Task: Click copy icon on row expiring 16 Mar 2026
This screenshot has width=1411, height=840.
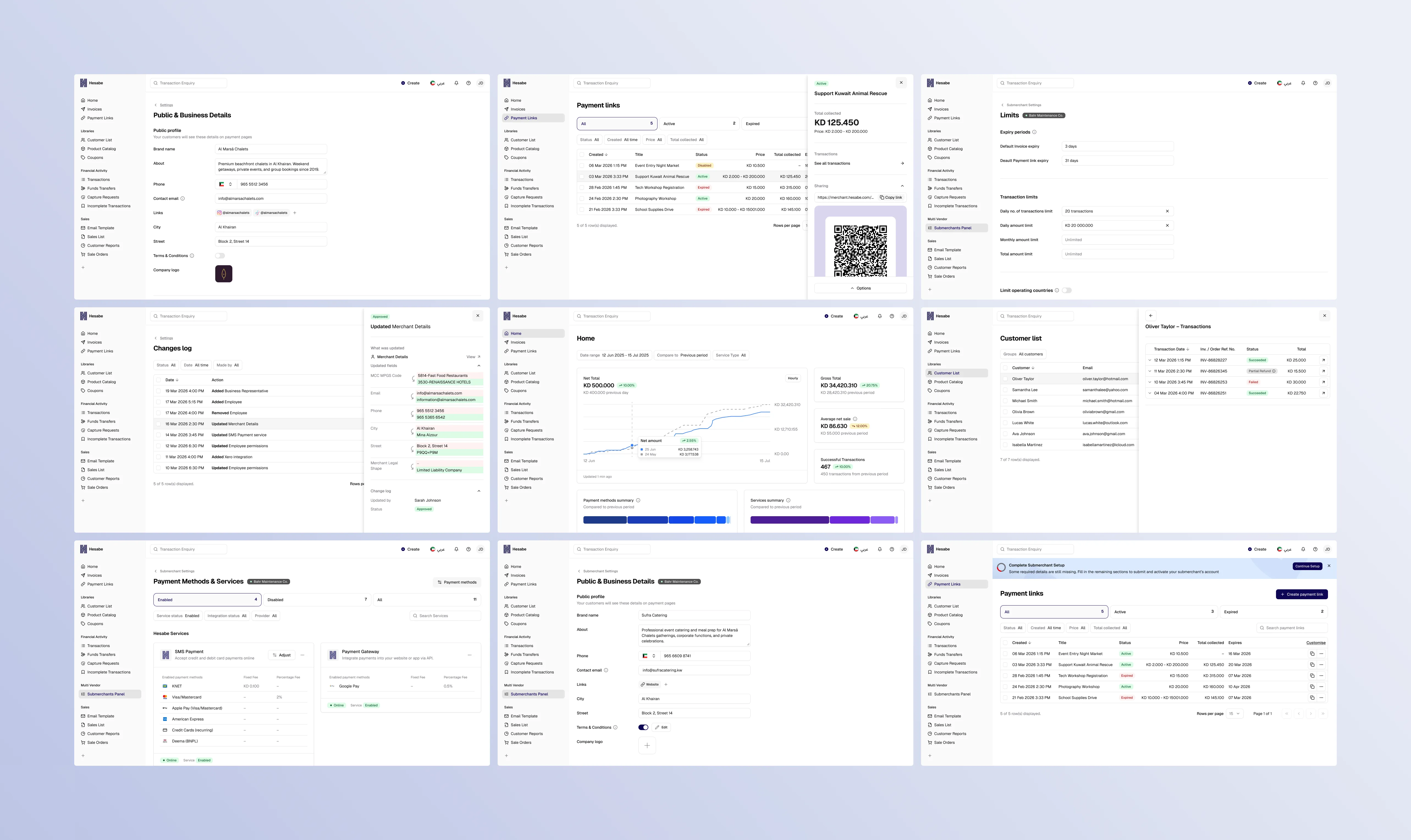Action: click(1312, 654)
